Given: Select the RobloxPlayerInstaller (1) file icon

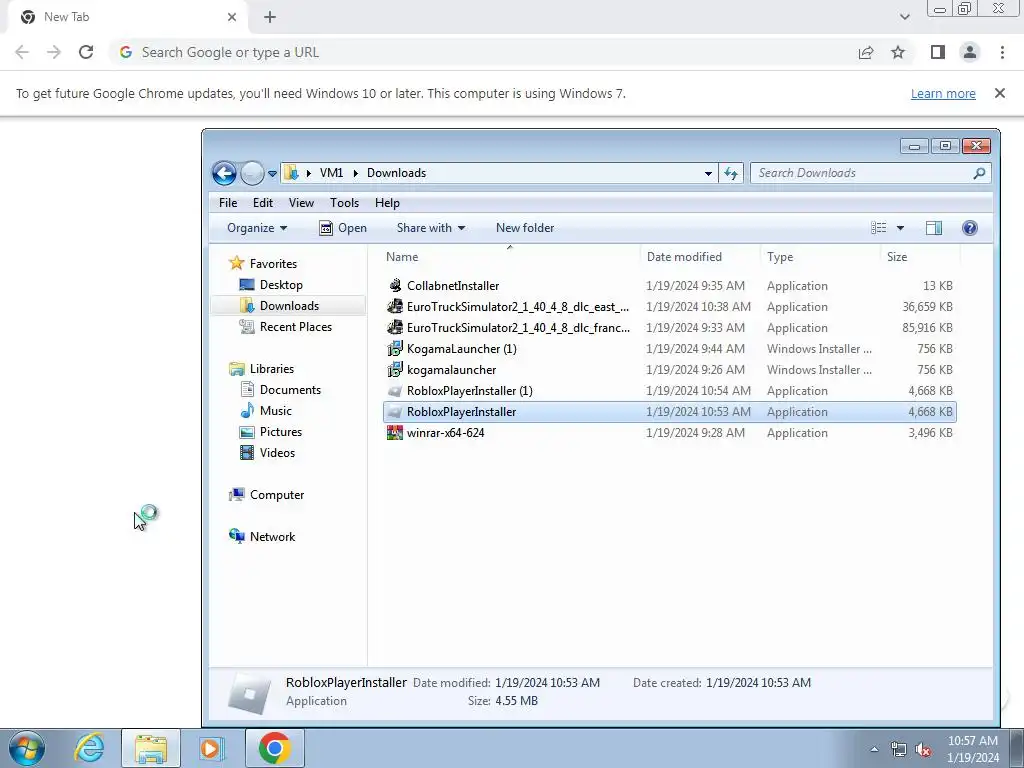Looking at the screenshot, I should 394,391.
